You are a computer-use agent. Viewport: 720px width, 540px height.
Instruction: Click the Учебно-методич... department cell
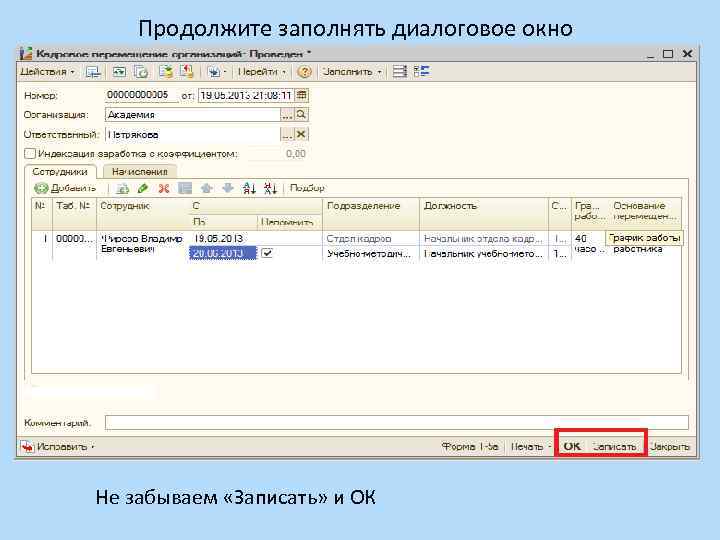point(369,253)
